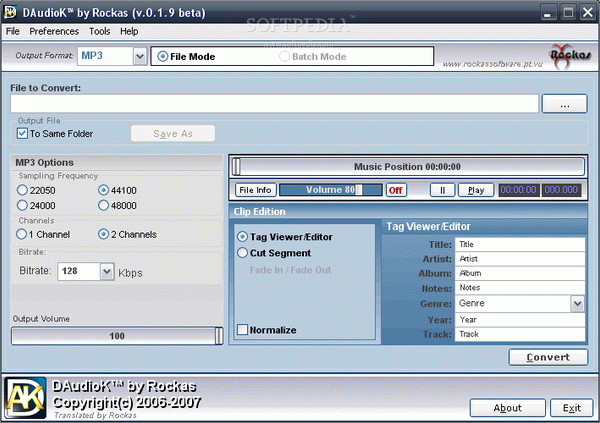Click the www.rockassoftware.pt.vu link
This screenshot has height=423, width=600.
[492, 64]
